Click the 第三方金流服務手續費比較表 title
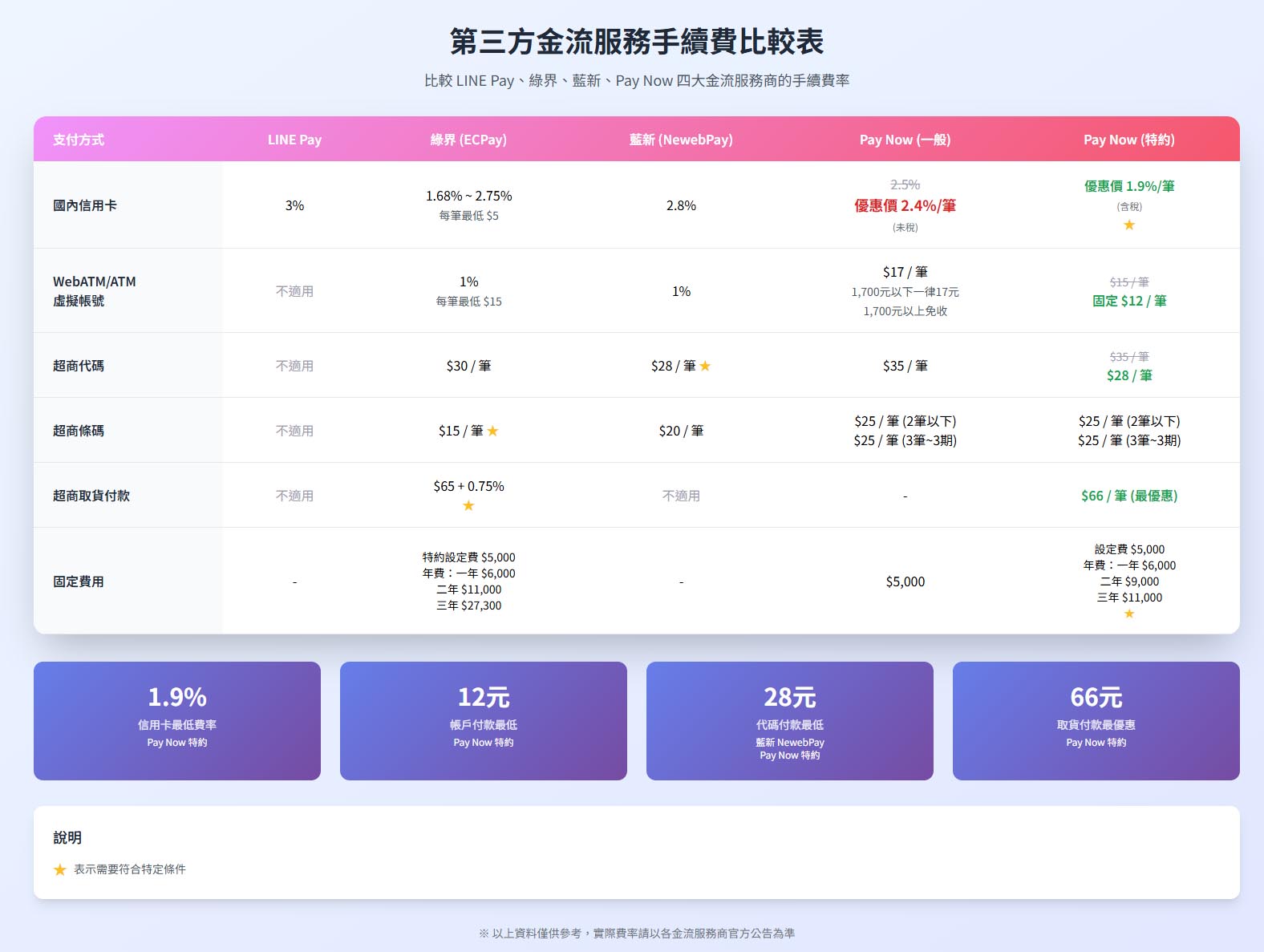The image size is (1264, 952). point(637,42)
